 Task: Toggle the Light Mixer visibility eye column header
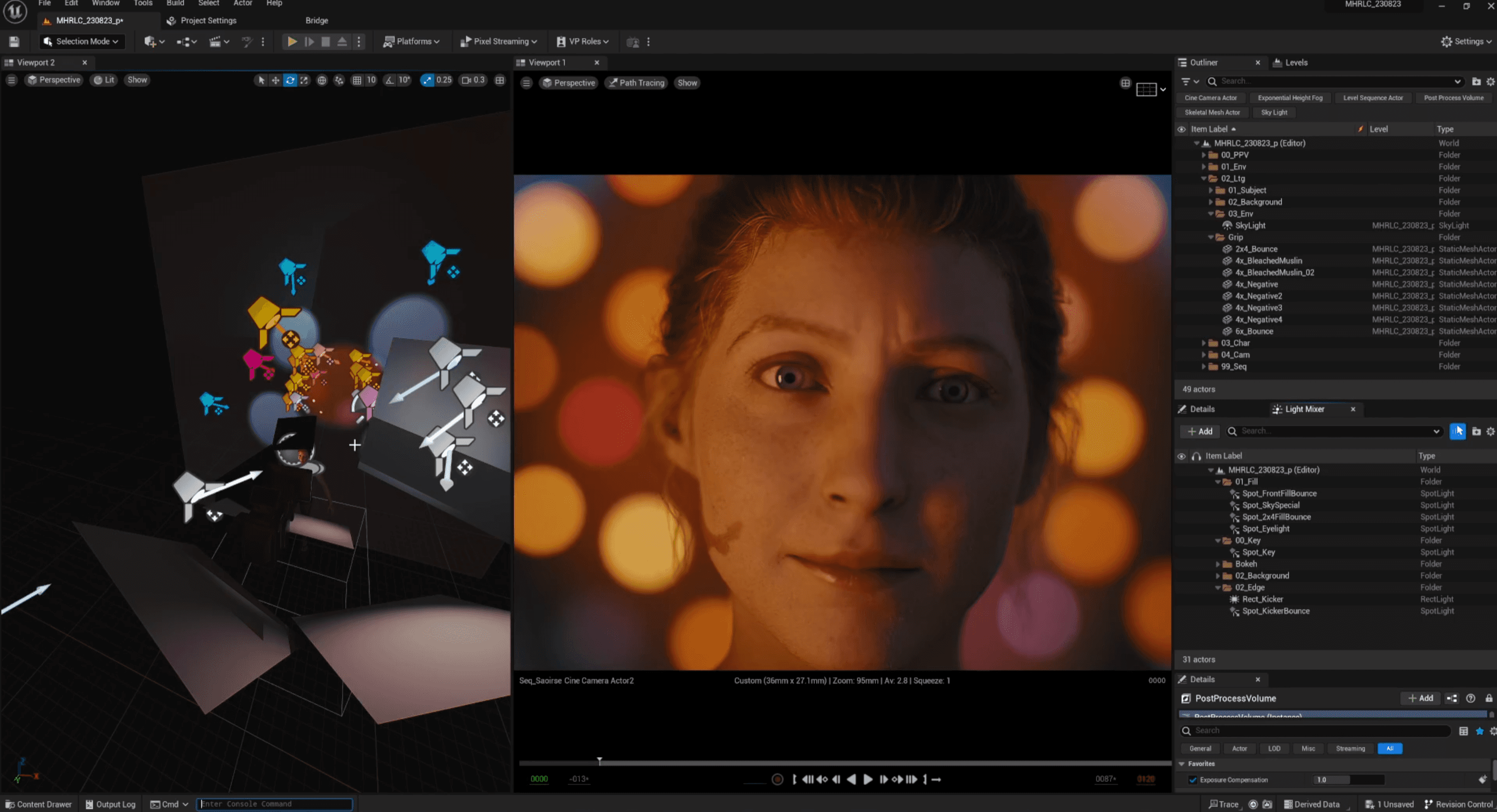[x=1181, y=456]
